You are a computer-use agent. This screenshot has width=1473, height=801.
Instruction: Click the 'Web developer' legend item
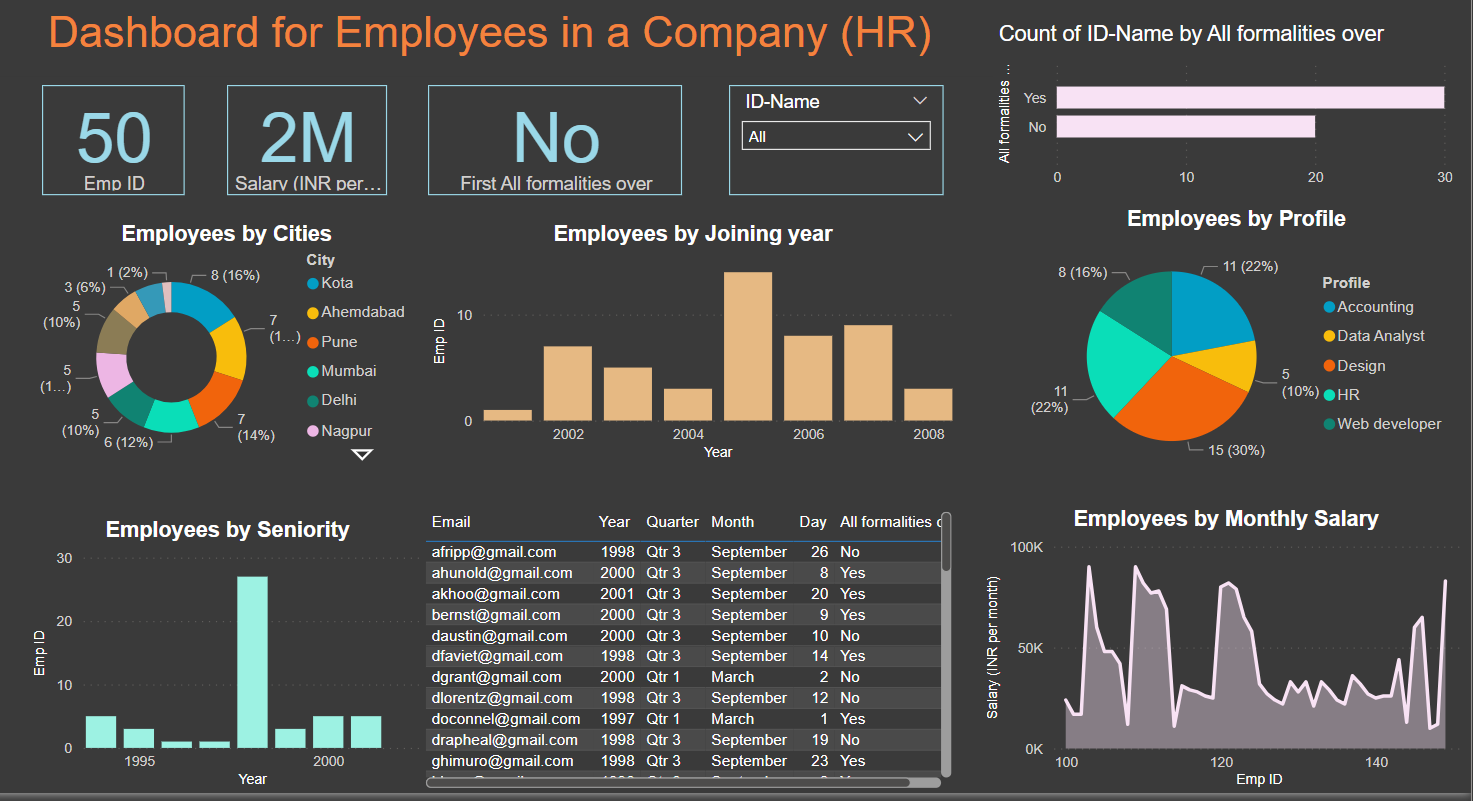1384,424
